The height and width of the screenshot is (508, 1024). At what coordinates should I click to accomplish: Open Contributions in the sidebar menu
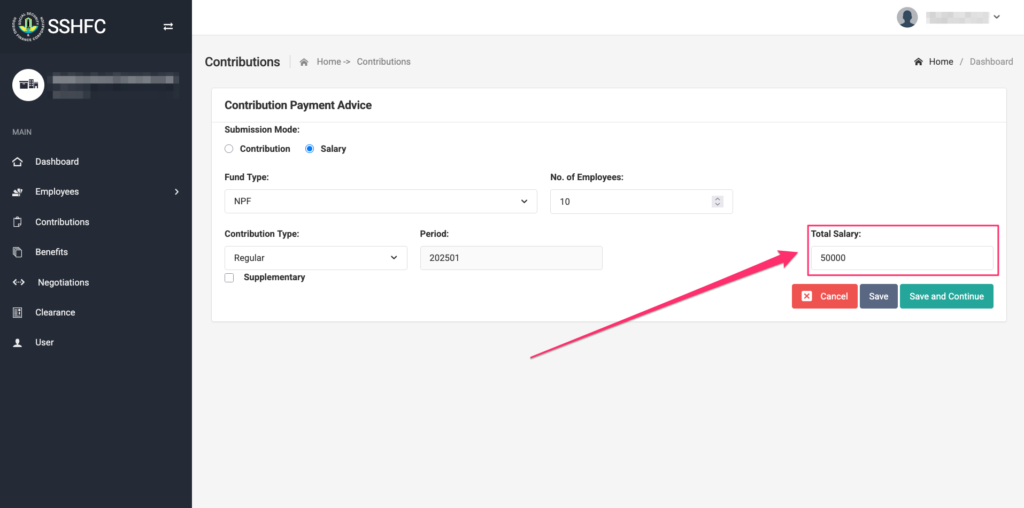(x=61, y=222)
